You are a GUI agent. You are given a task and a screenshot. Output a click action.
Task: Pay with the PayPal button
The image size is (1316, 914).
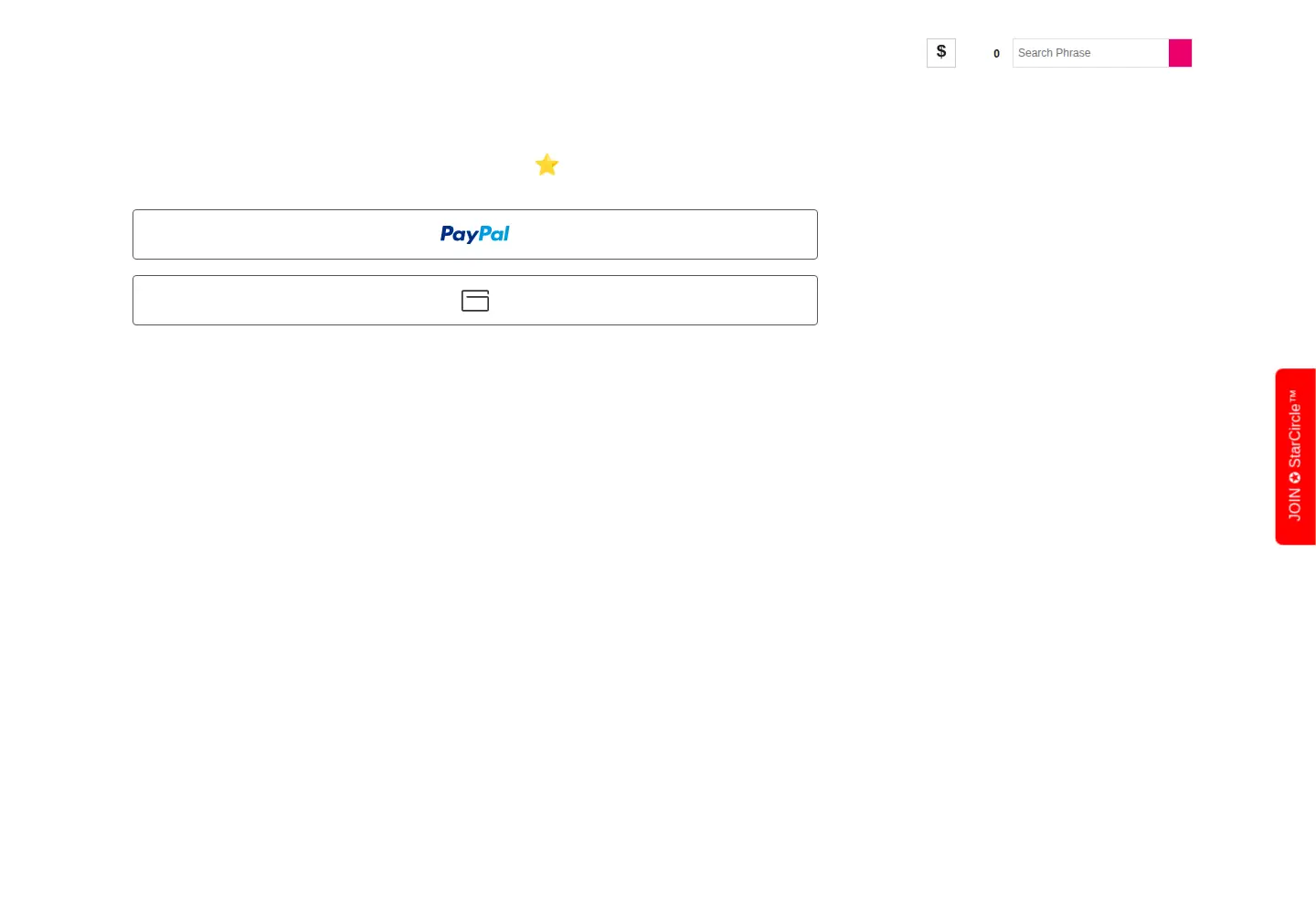(475, 235)
